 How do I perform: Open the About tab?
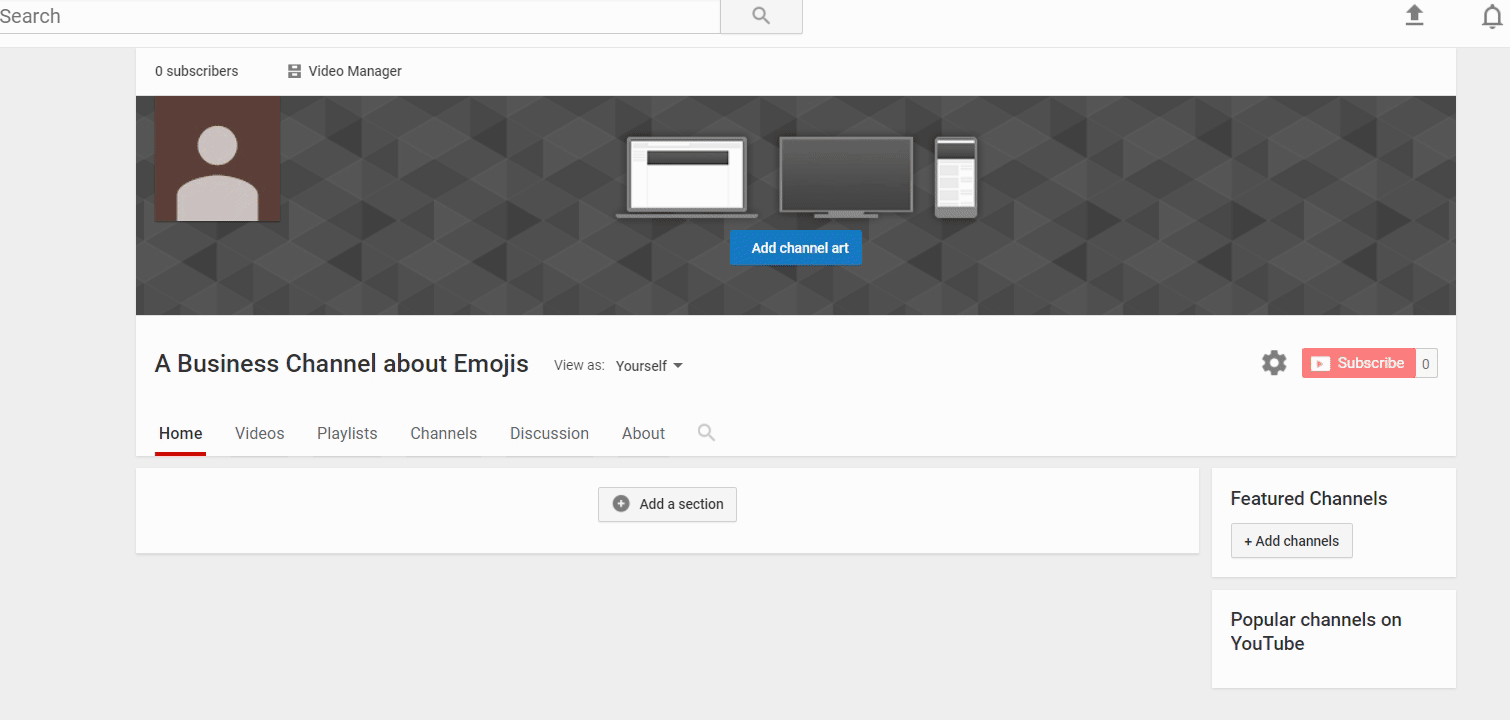click(643, 433)
